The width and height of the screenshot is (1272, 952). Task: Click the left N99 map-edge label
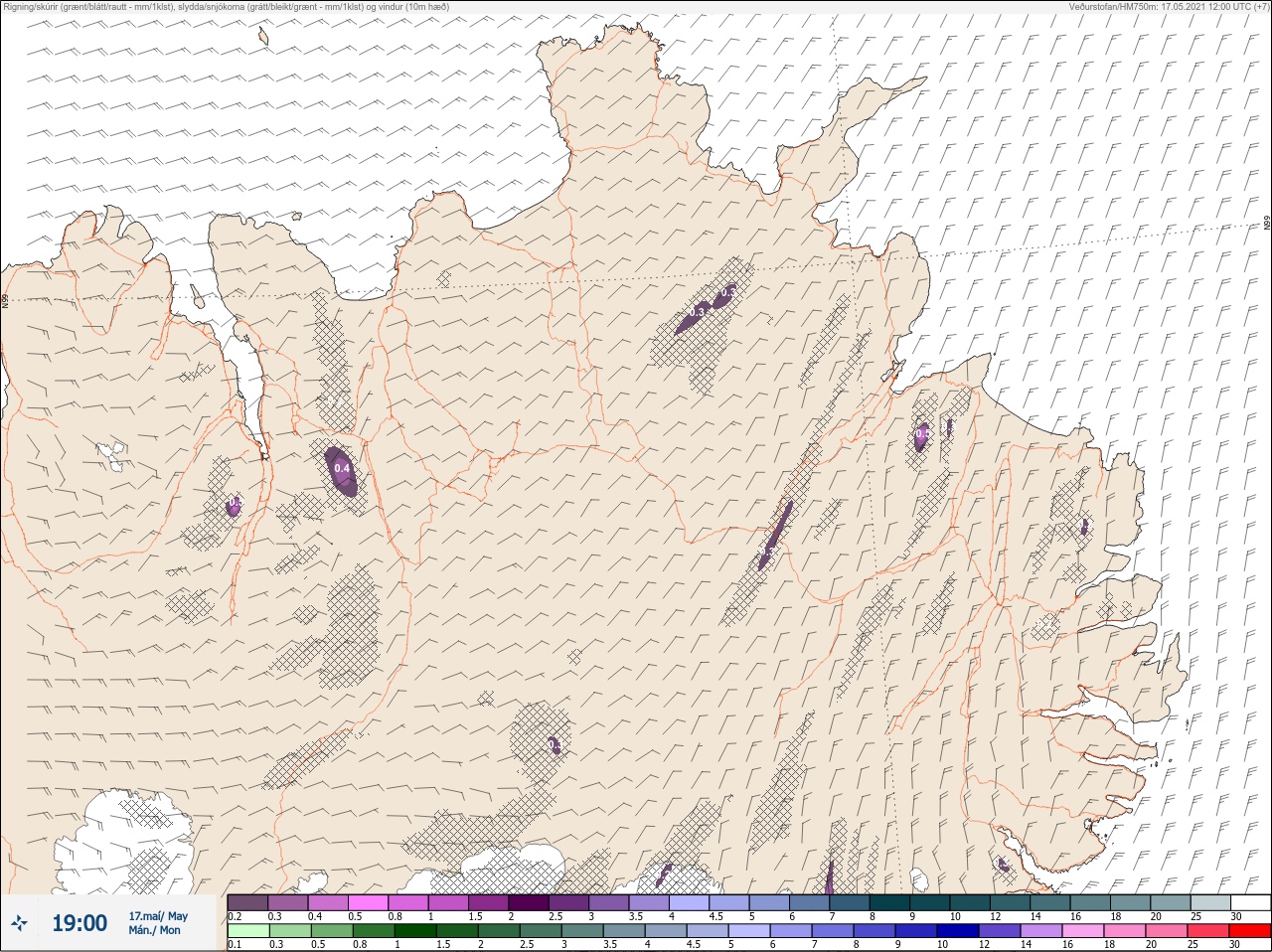5,299
